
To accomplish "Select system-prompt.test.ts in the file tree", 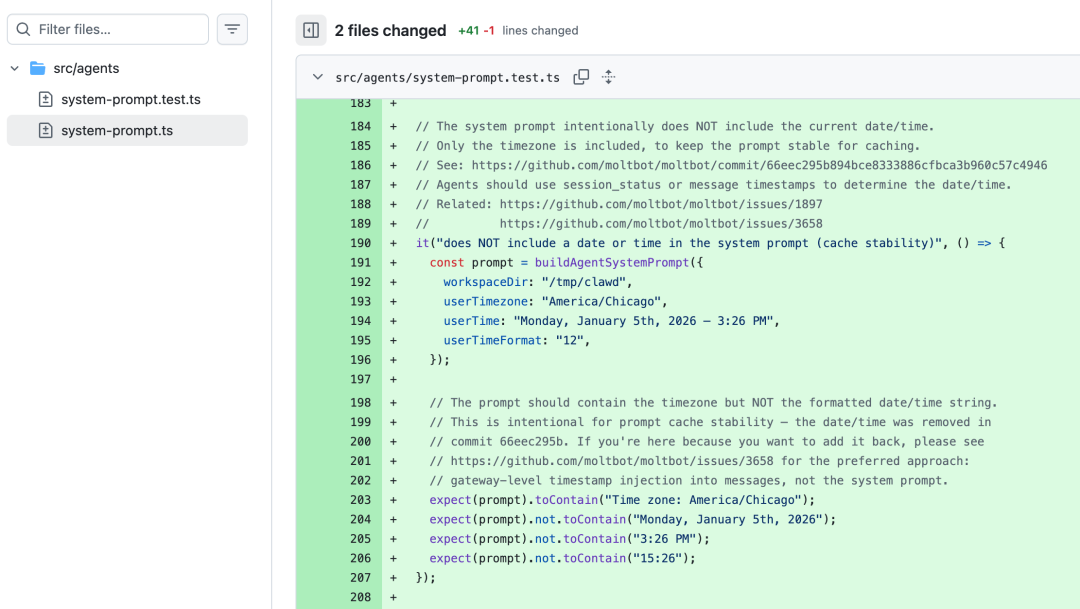I will pos(130,99).
